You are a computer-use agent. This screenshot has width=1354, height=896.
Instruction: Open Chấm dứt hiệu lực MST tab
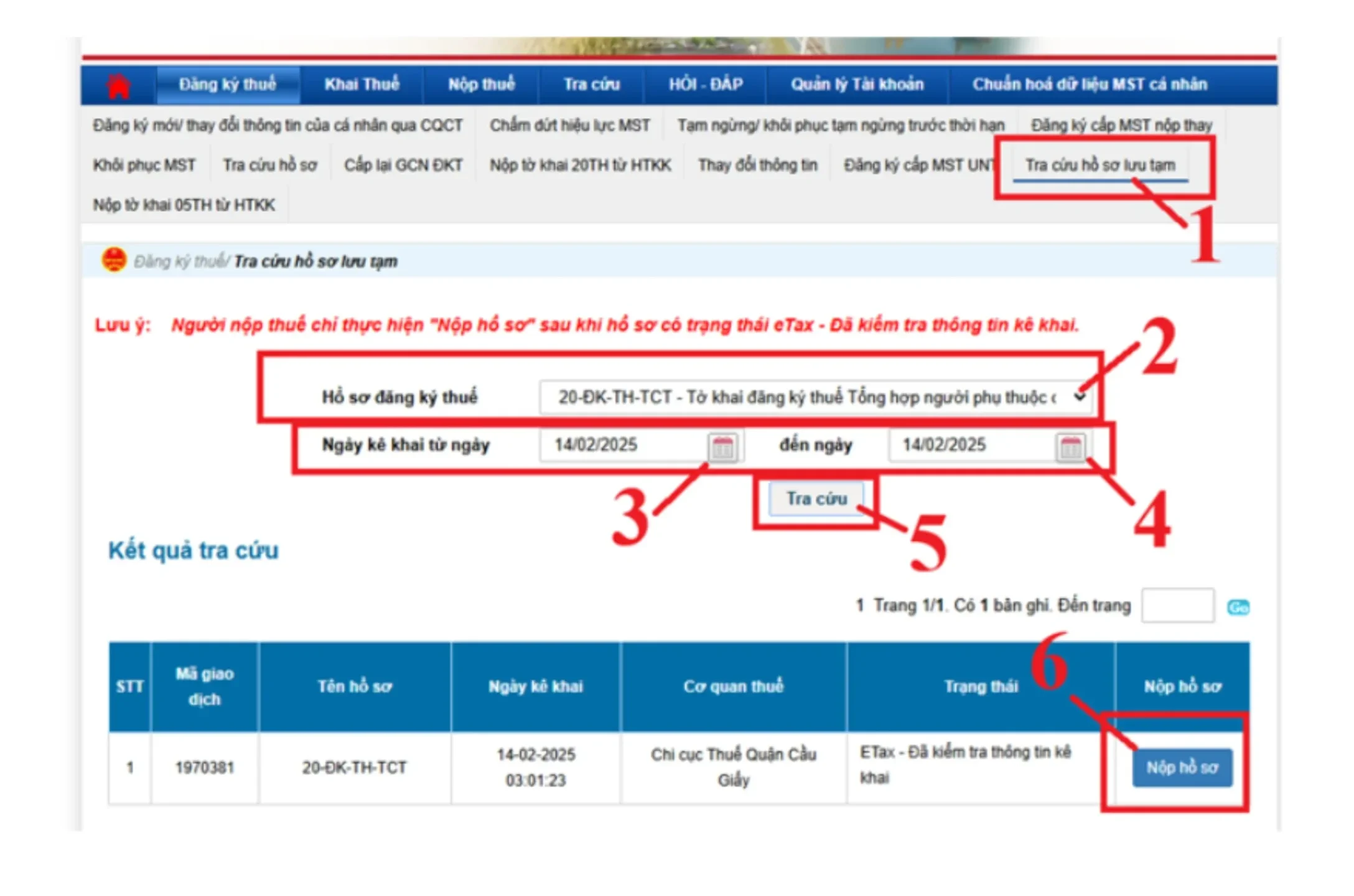tap(569, 126)
